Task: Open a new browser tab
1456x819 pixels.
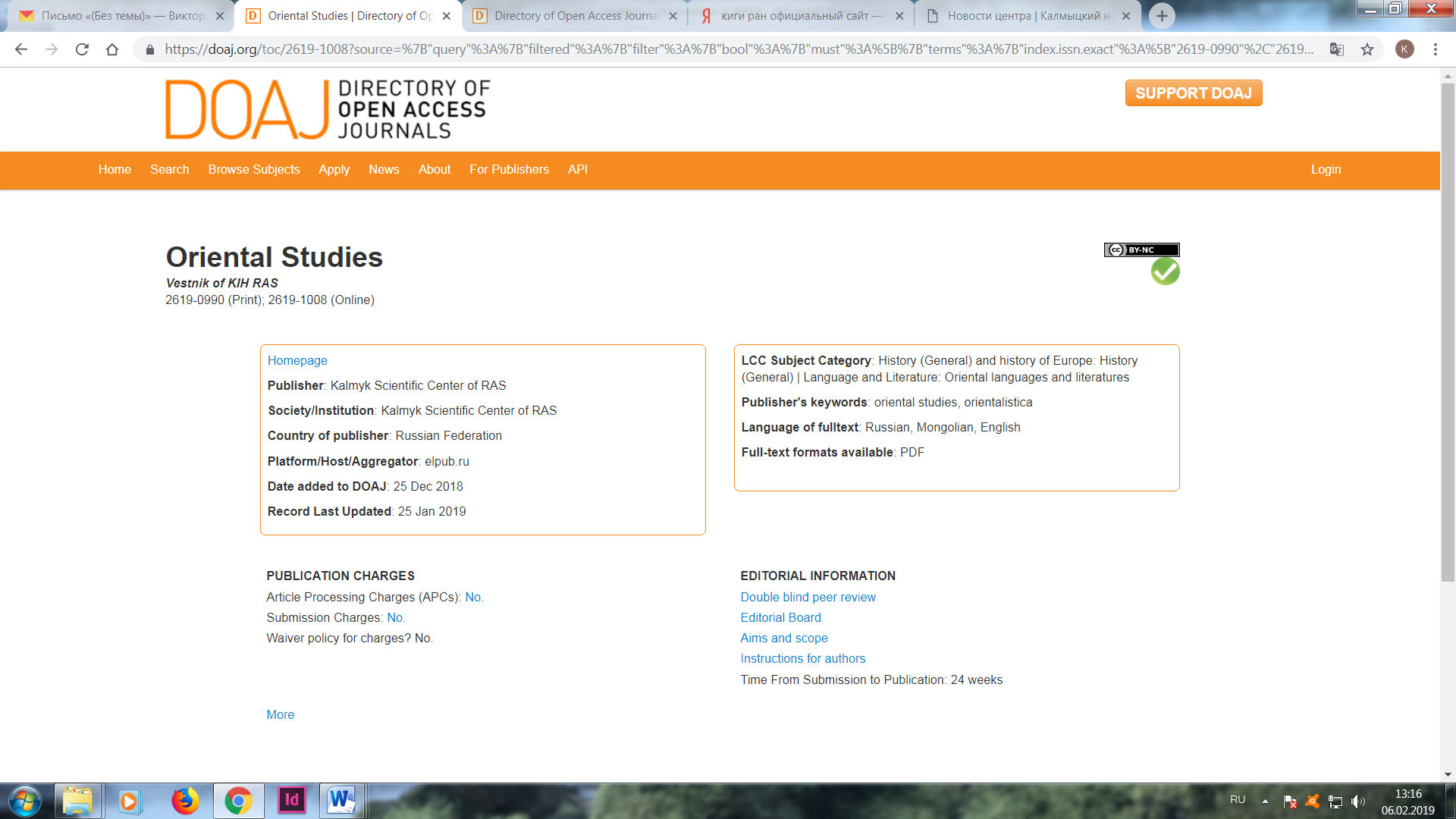Action: (x=1162, y=16)
